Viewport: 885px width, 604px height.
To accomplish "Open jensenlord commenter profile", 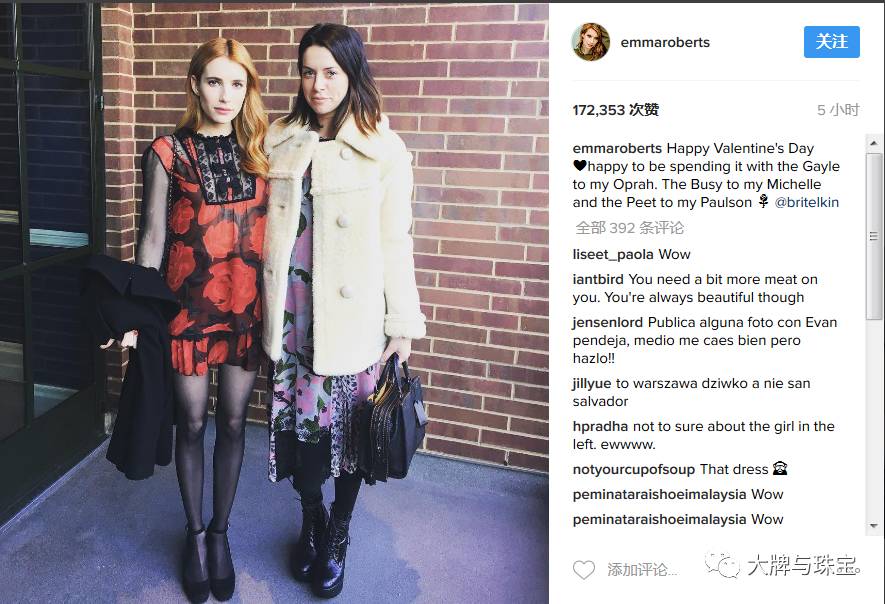I will click(x=607, y=322).
